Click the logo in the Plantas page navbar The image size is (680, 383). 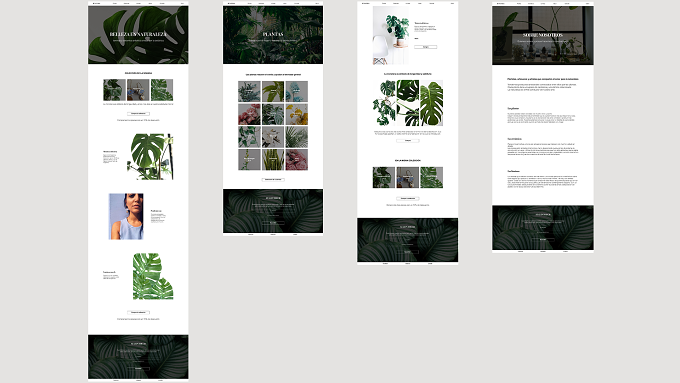point(231,3)
